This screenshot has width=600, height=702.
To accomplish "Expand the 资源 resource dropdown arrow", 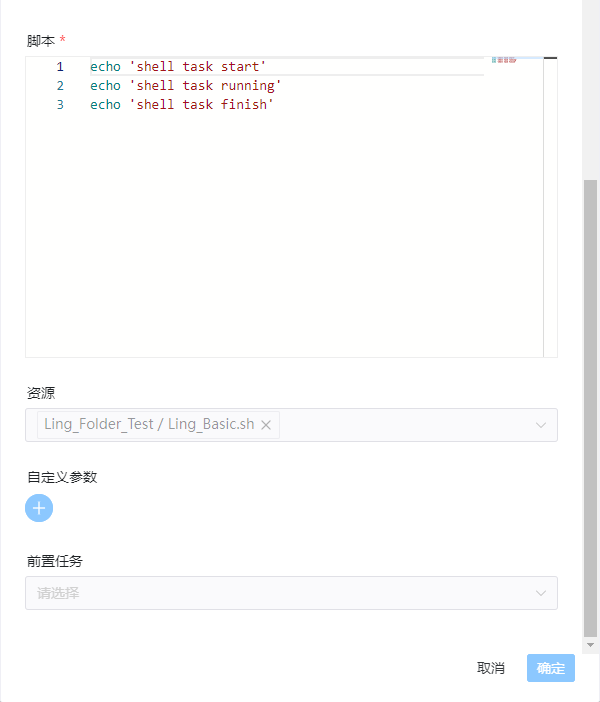I will point(541,425).
